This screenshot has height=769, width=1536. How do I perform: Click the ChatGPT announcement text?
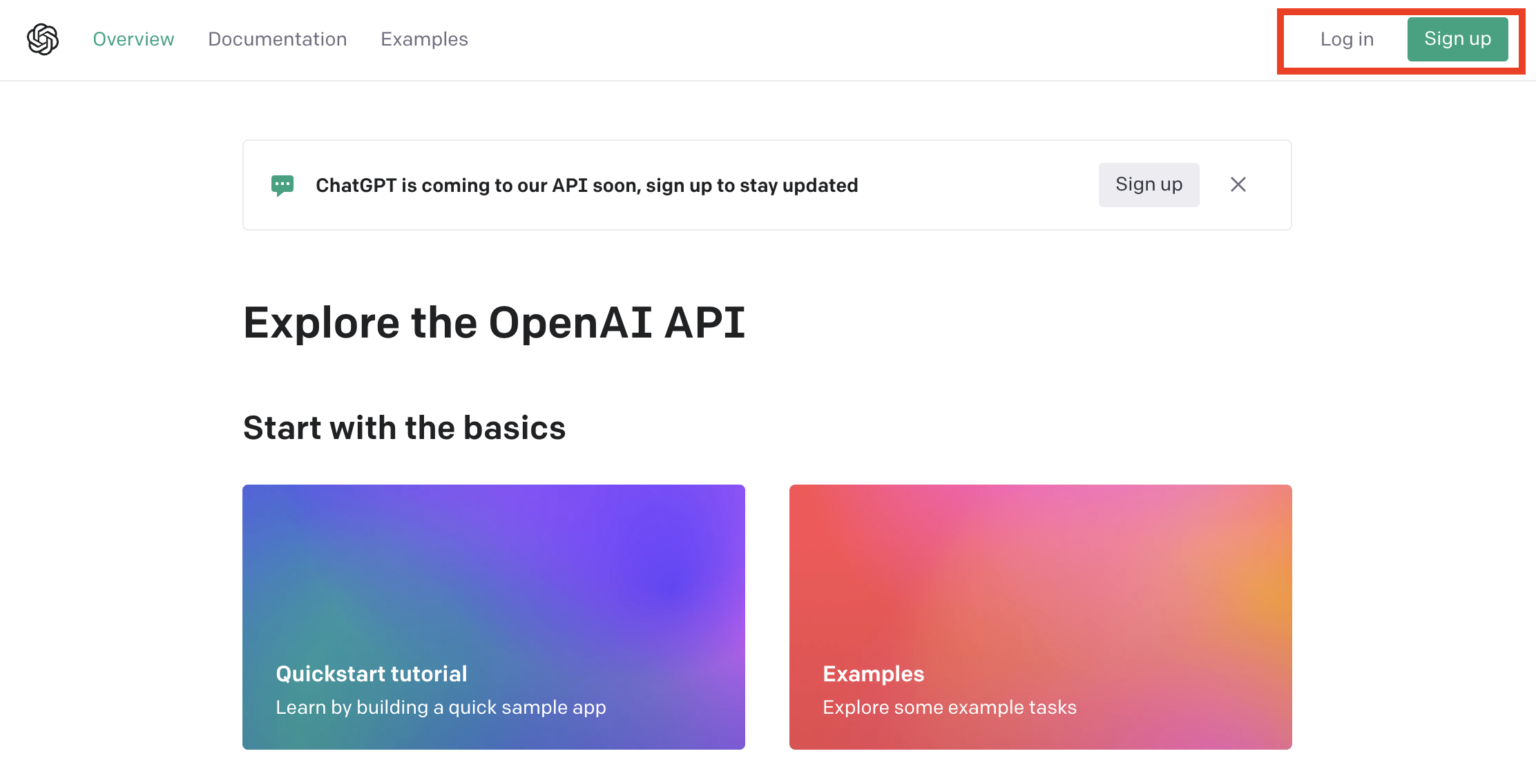click(587, 185)
